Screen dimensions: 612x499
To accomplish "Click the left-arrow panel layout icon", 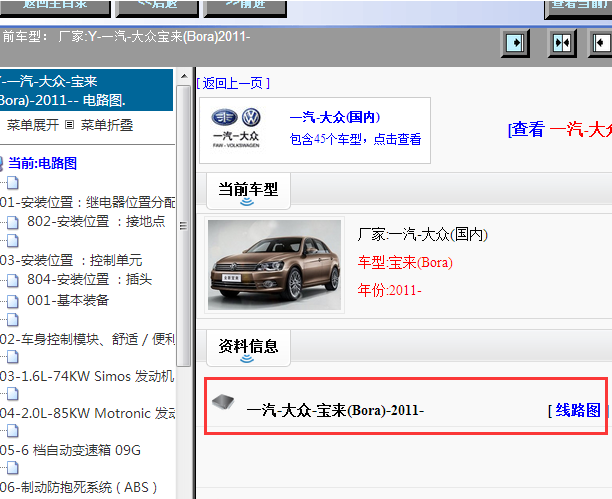I will click(x=600, y=43).
